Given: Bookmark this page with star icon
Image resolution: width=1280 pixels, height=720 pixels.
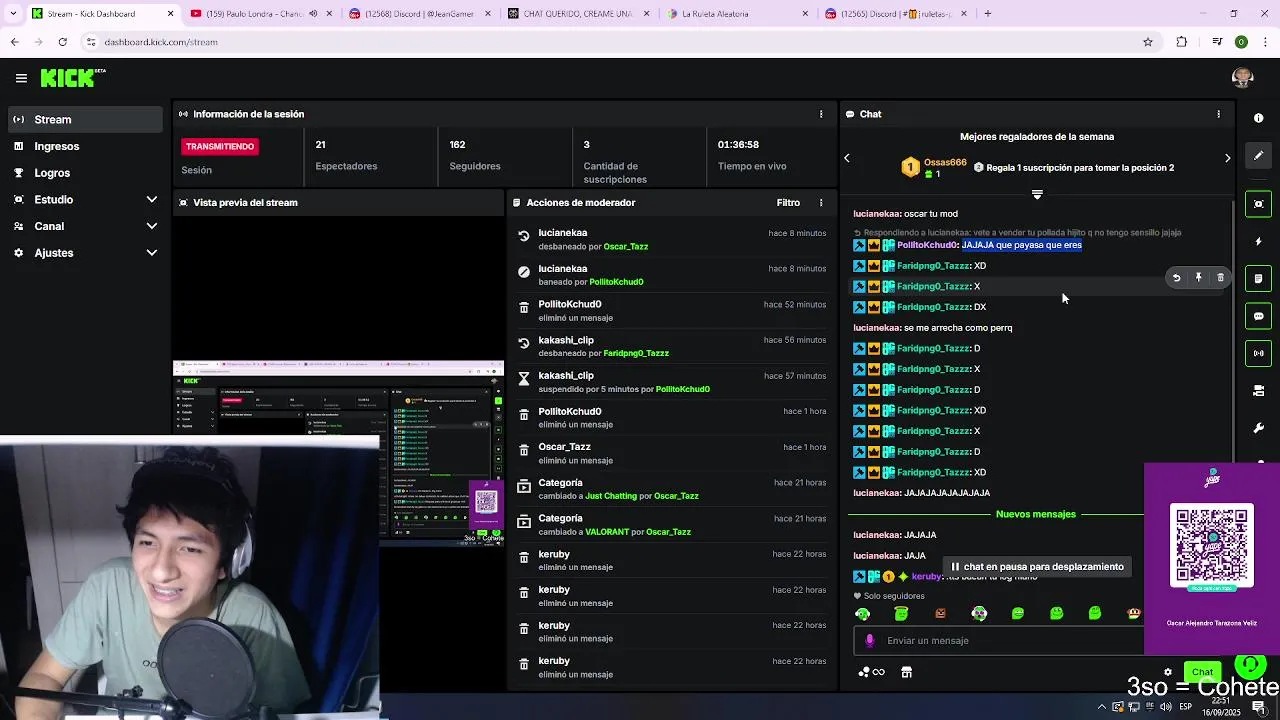Looking at the screenshot, I should pyautogui.click(x=1148, y=42).
